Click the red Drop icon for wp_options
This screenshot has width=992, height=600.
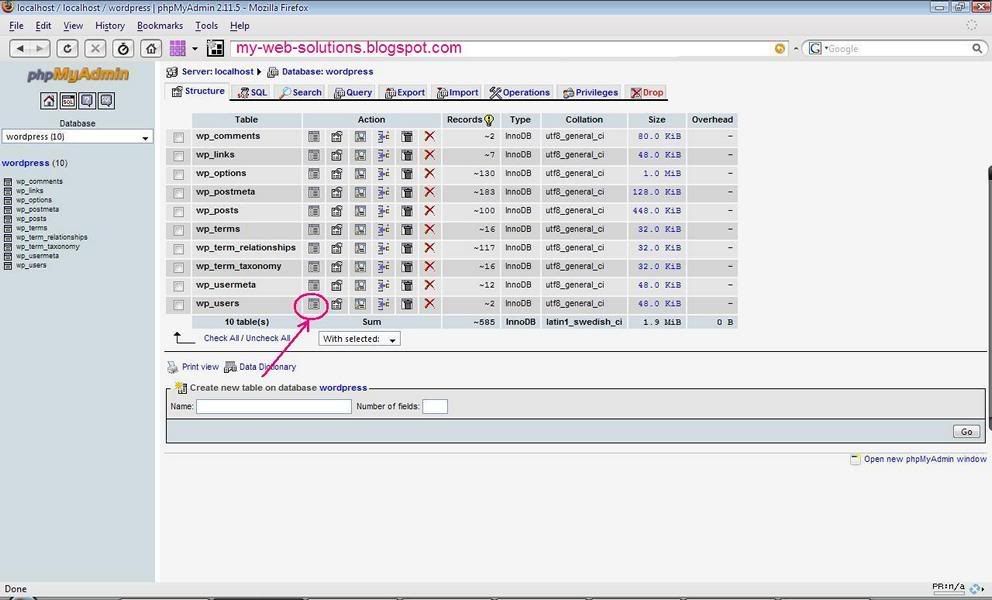(x=430, y=173)
